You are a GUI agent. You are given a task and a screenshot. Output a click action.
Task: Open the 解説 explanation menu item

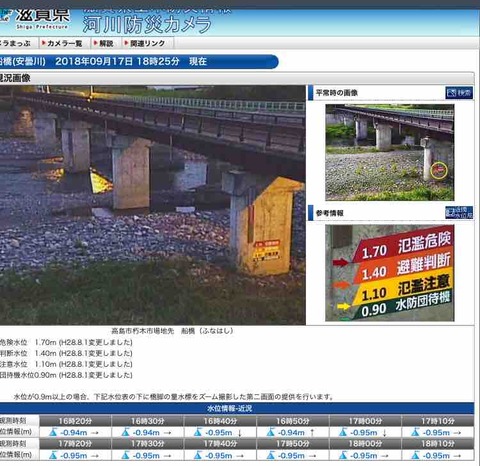click(x=106, y=43)
